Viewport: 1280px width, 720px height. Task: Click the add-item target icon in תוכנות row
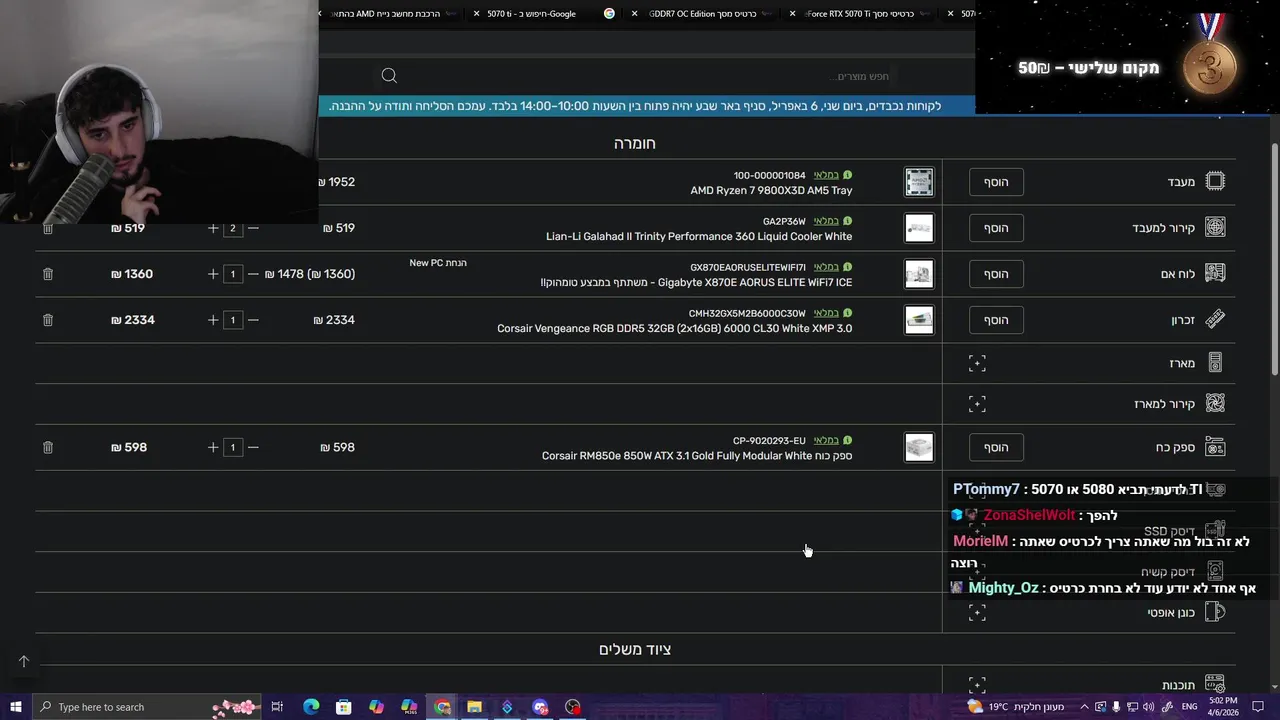tap(977, 685)
